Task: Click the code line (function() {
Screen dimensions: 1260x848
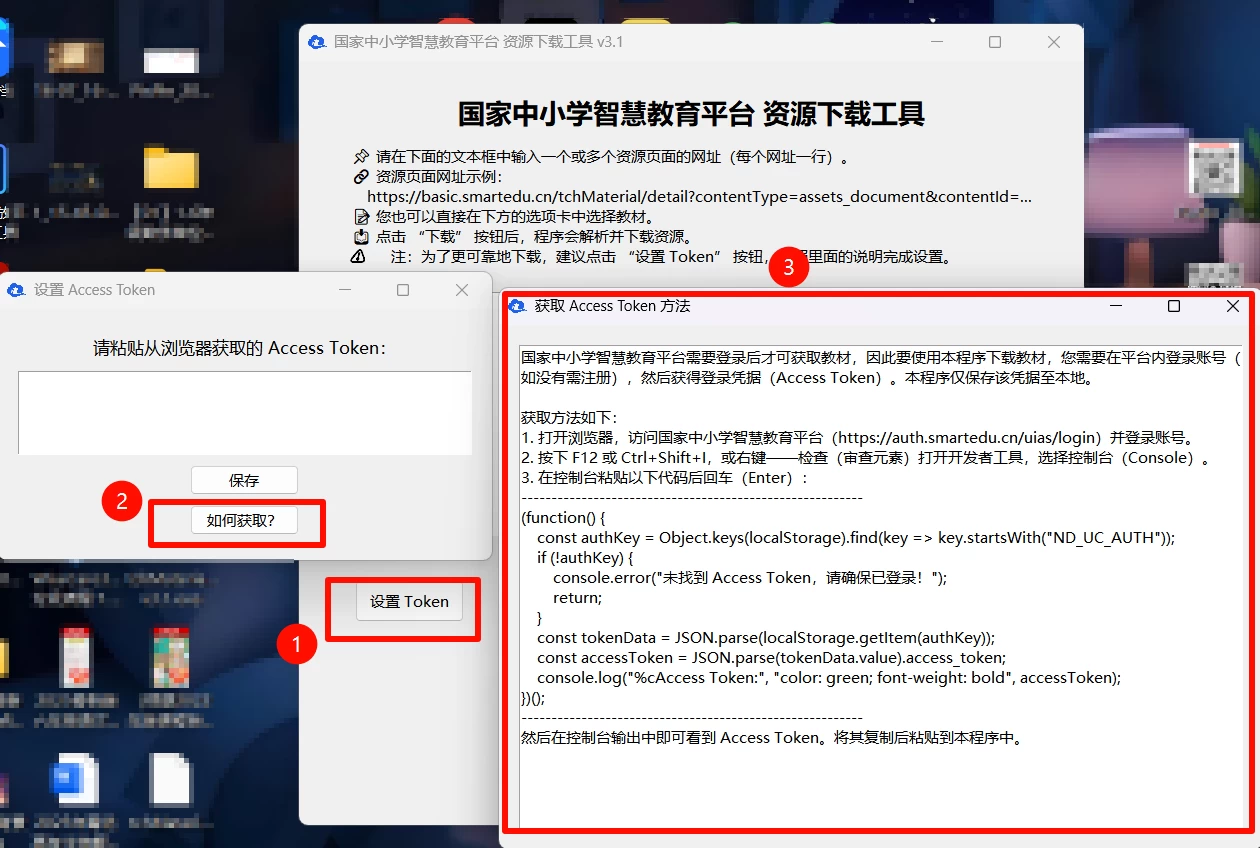Action: (563, 518)
